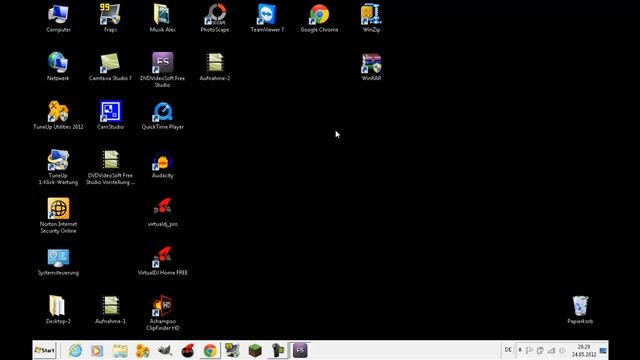Image resolution: width=640 pixels, height=360 pixels.
Task: Open GIMP from the taskbar
Action: [165, 350]
